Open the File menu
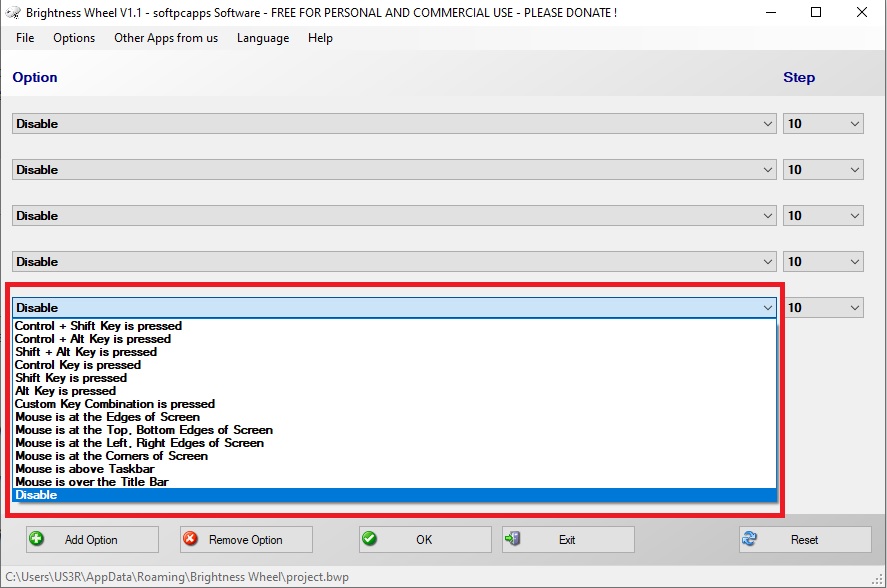 tap(25, 38)
